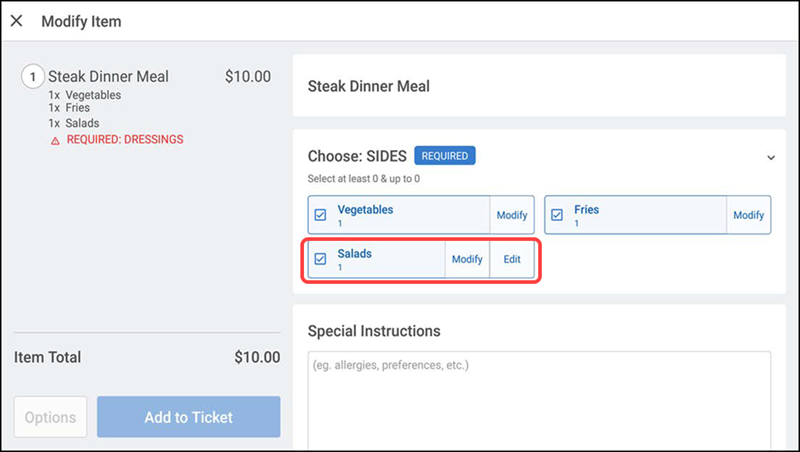Uncheck the Salads checkbox
The image size is (800, 452).
[x=320, y=259]
